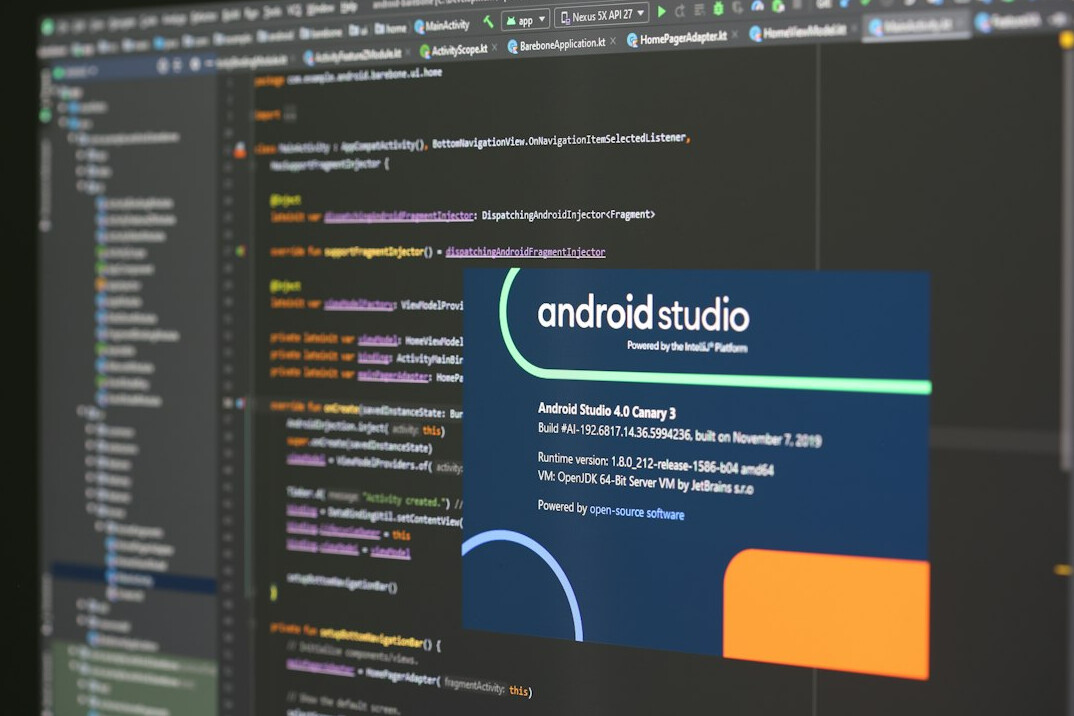Click the Kotlin icon on HomePagerAdapter.kt tab
The width and height of the screenshot is (1074, 716).
tap(632, 40)
